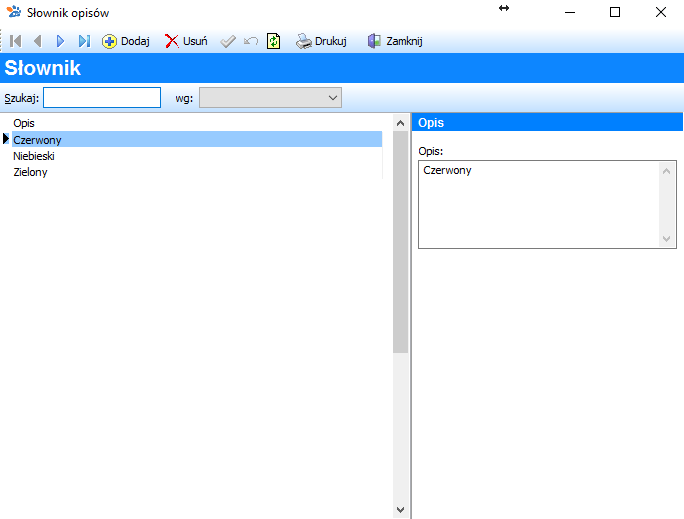Undo changes with the arrow icon
Screen dimensions: 684x519
pyautogui.click(x=251, y=41)
